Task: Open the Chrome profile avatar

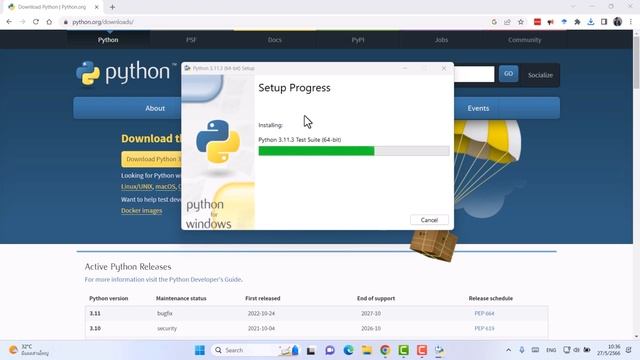Action: 618,22
